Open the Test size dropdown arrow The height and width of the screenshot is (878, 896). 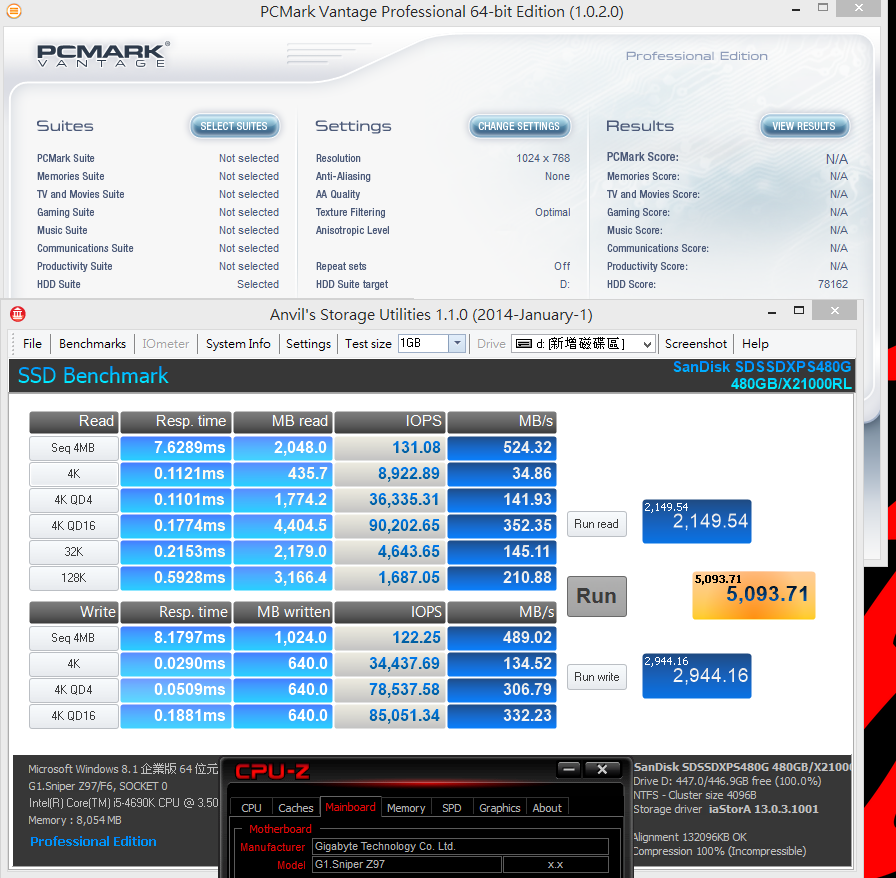point(457,344)
